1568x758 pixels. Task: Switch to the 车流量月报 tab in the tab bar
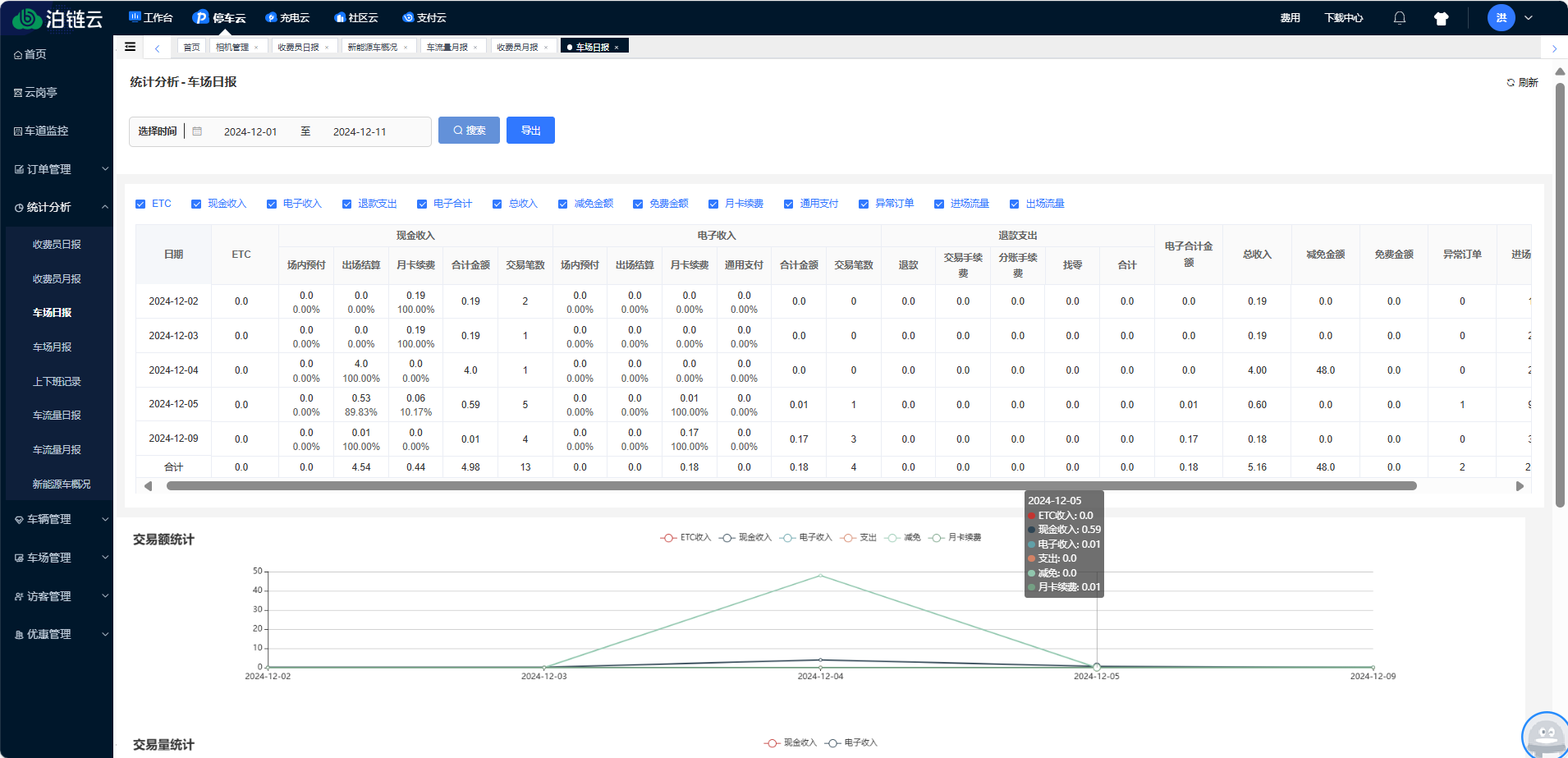(447, 48)
